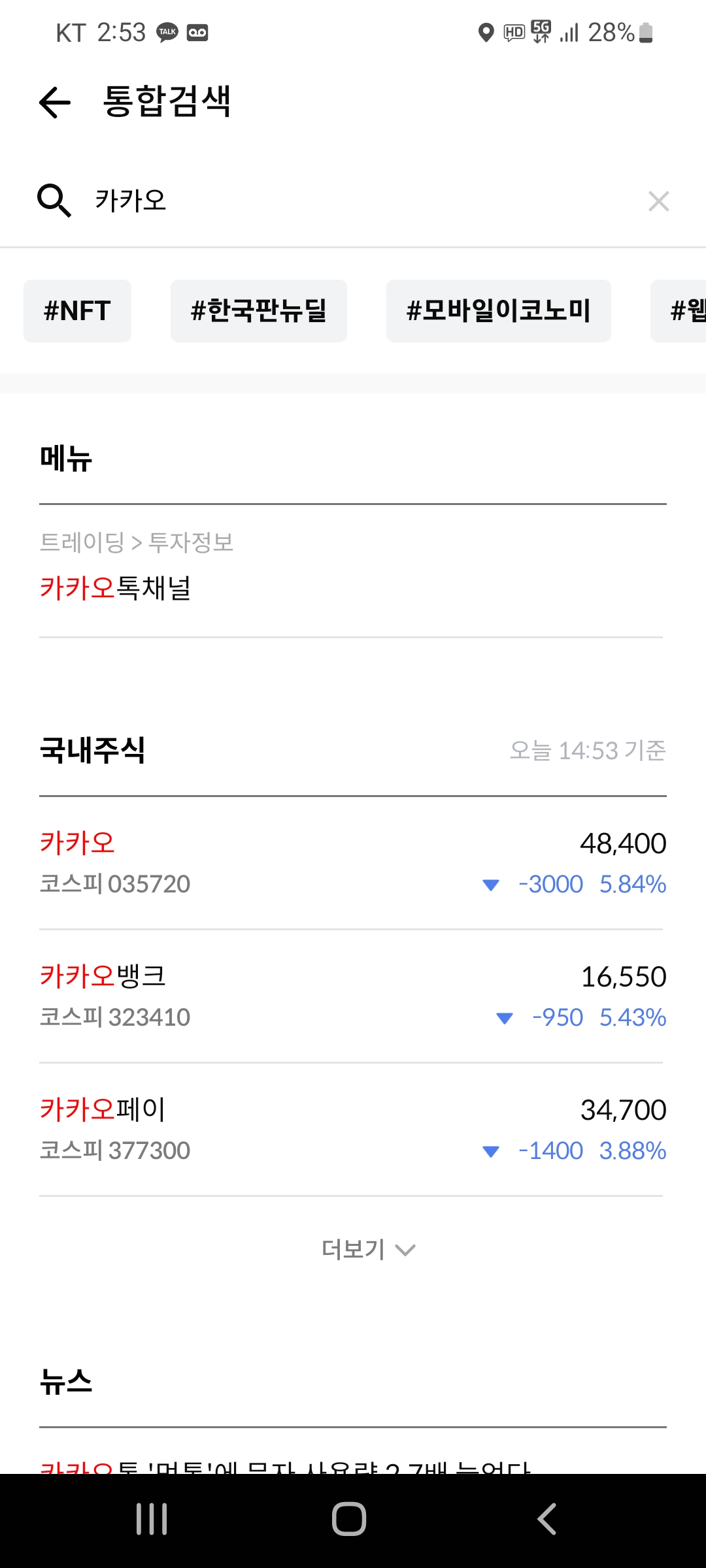The image size is (706, 1568).
Task: Tap the location status icon
Action: coord(486,32)
